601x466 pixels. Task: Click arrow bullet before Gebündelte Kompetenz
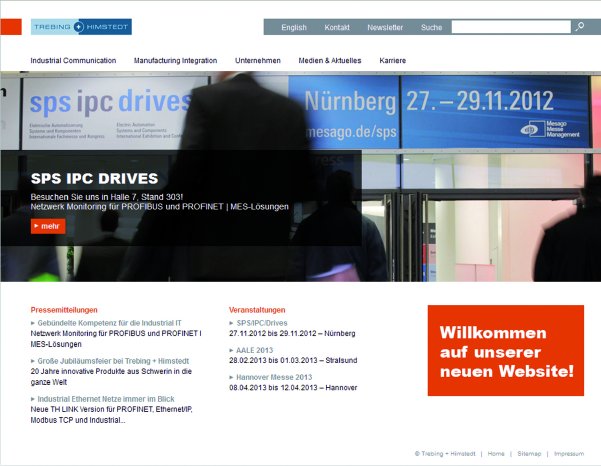pos(33,323)
